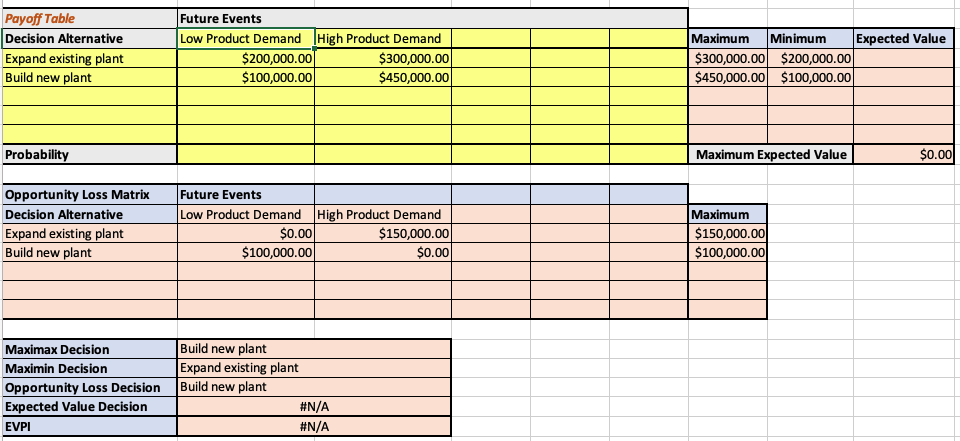
Task: Select Decision Alternative header in Payoff Table
Action: click(x=90, y=39)
